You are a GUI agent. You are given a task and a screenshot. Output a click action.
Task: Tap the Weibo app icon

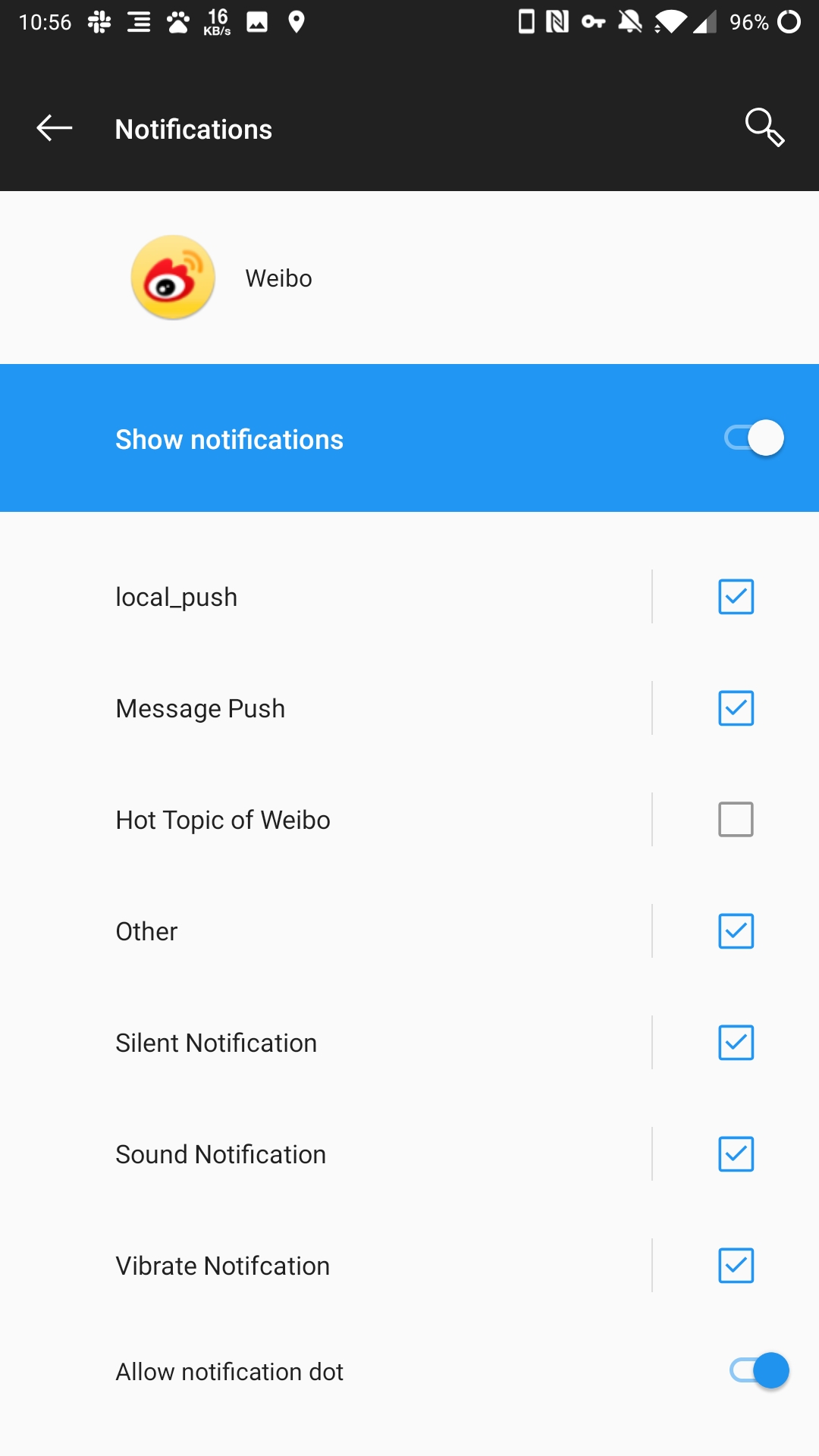[173, 278]
